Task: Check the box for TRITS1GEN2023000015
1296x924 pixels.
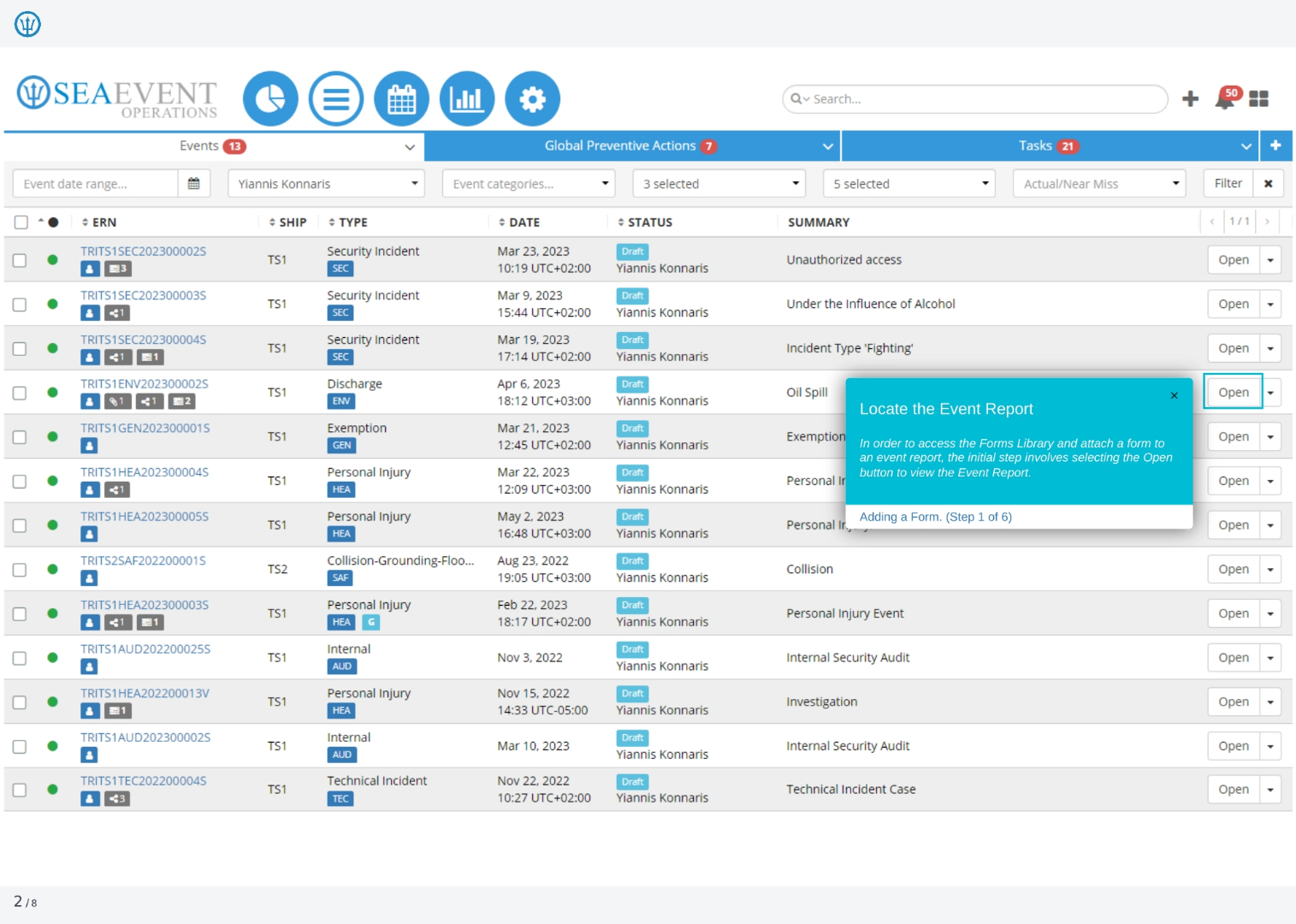Action: 20,437
